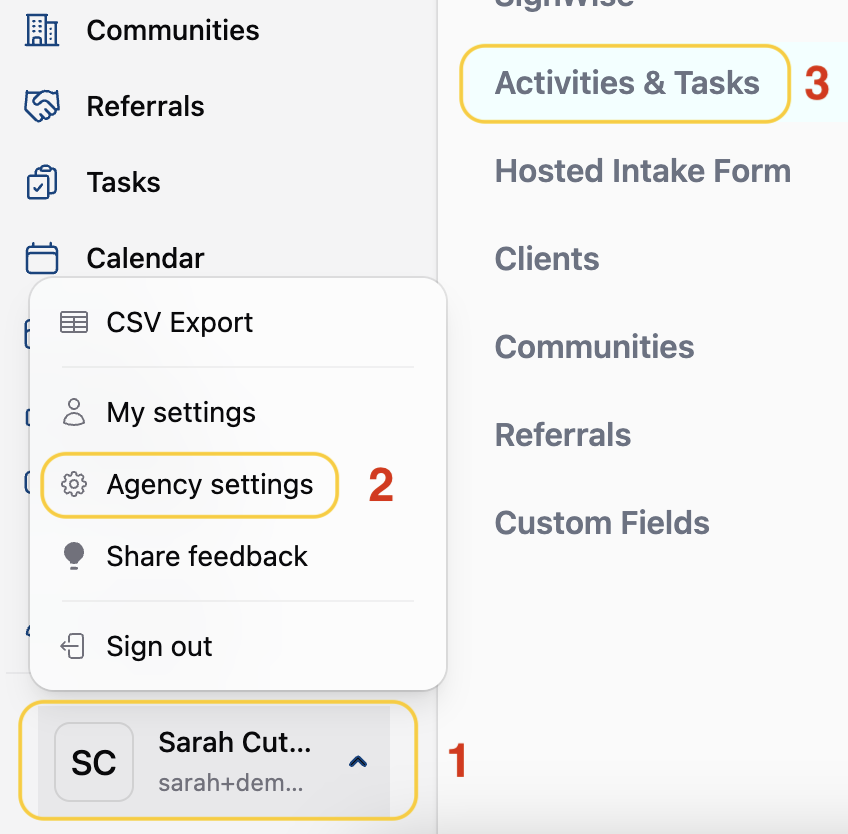Click the My settings person icon
Viewport: 848px width, 834px height.
click(74, 413)
